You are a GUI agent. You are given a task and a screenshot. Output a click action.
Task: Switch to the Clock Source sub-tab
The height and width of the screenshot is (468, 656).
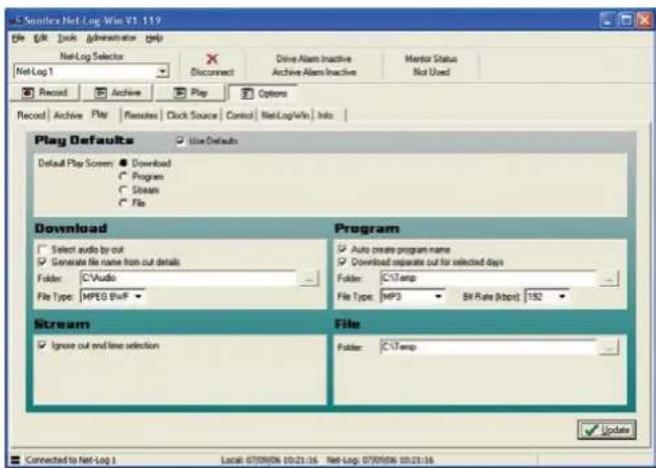[x=192, y=115]
